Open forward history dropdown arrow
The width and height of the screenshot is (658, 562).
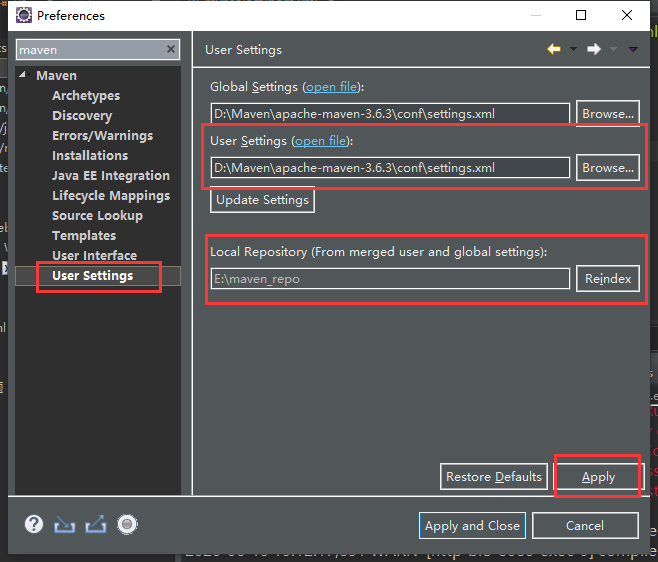point(613,49)
